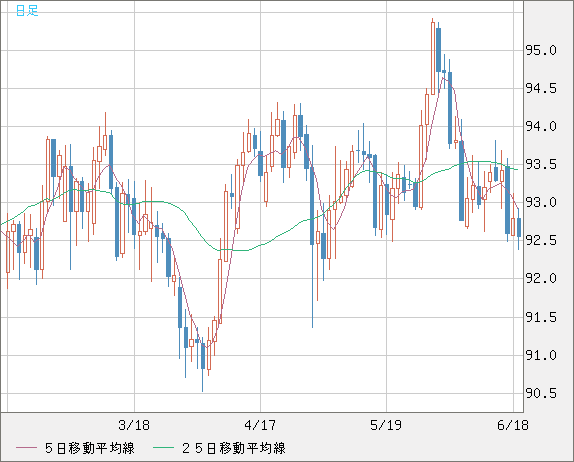Click the 25日移動平均線 legend label
The image size is (574, 462).
(x=234, y=448)
